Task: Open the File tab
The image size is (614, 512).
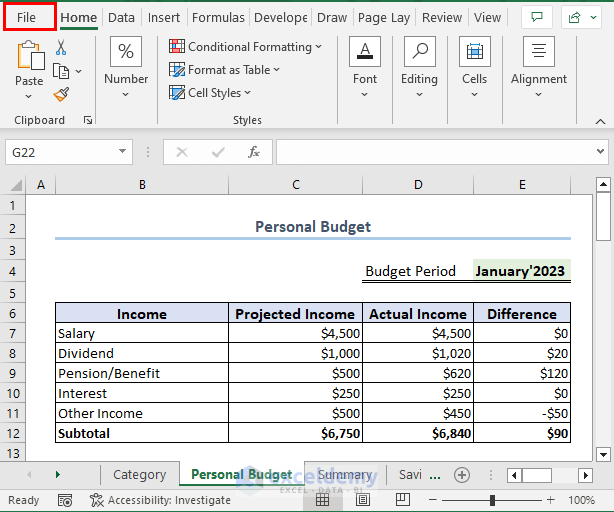Action: tap(26, 17)
